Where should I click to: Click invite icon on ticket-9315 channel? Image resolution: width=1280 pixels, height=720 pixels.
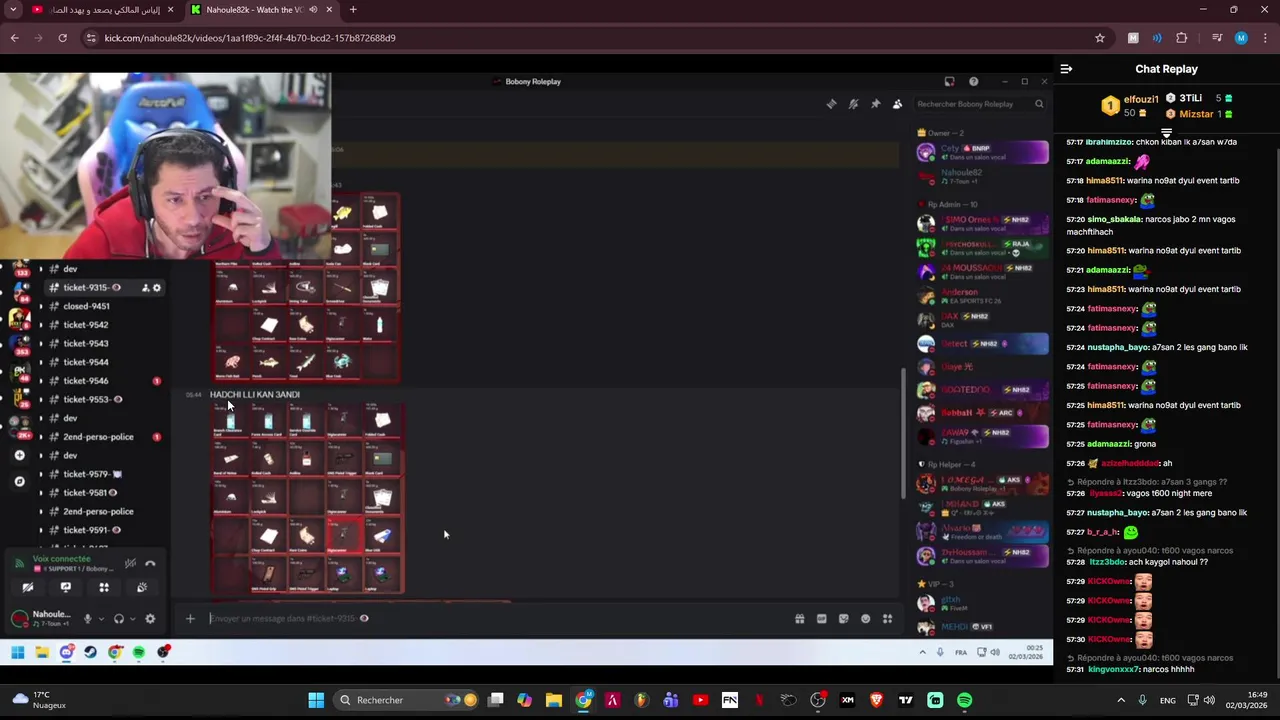click(x=145, y=288)
